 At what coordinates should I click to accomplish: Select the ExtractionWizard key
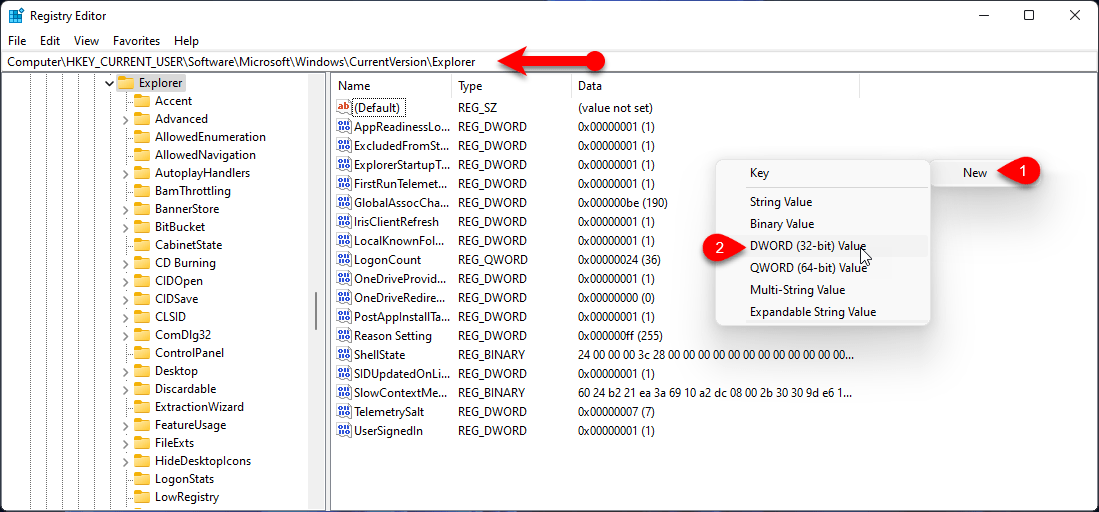pos(199,407)
